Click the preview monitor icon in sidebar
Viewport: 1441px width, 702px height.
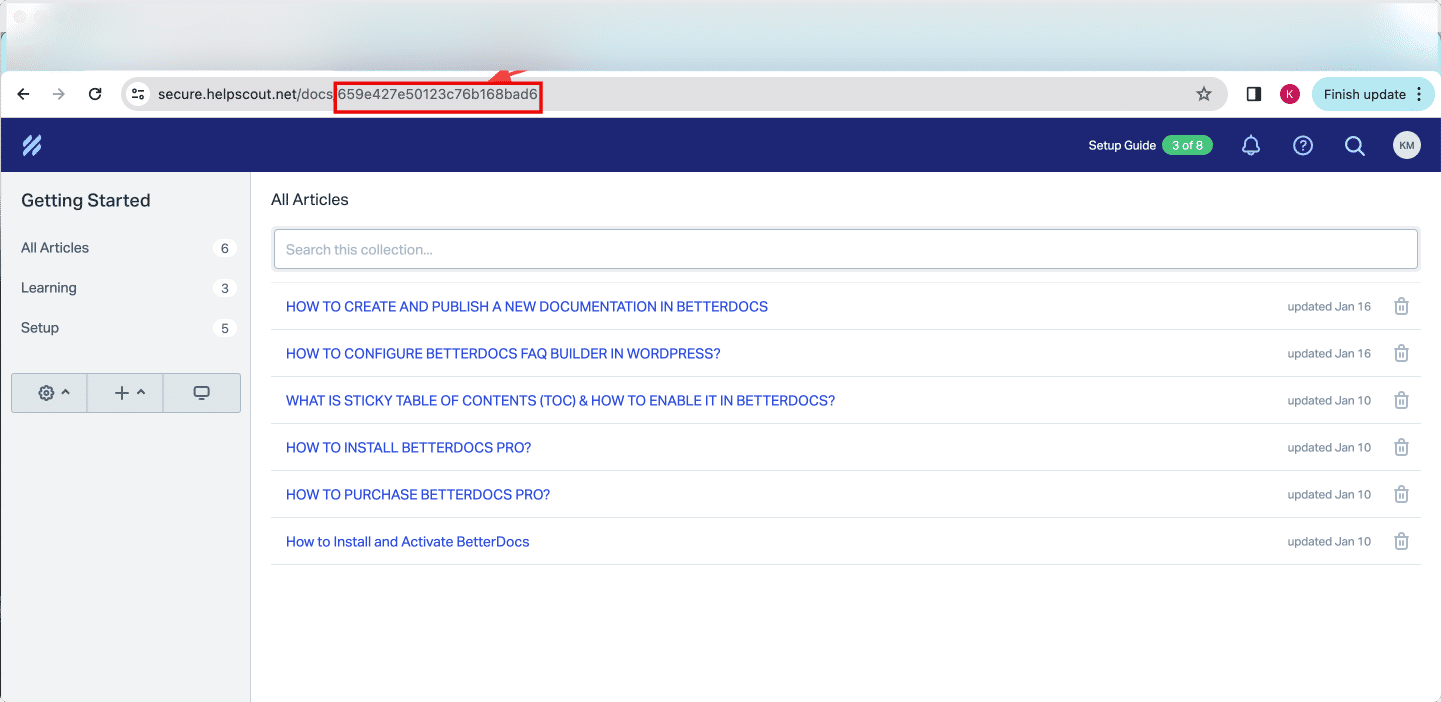[201, 393]
